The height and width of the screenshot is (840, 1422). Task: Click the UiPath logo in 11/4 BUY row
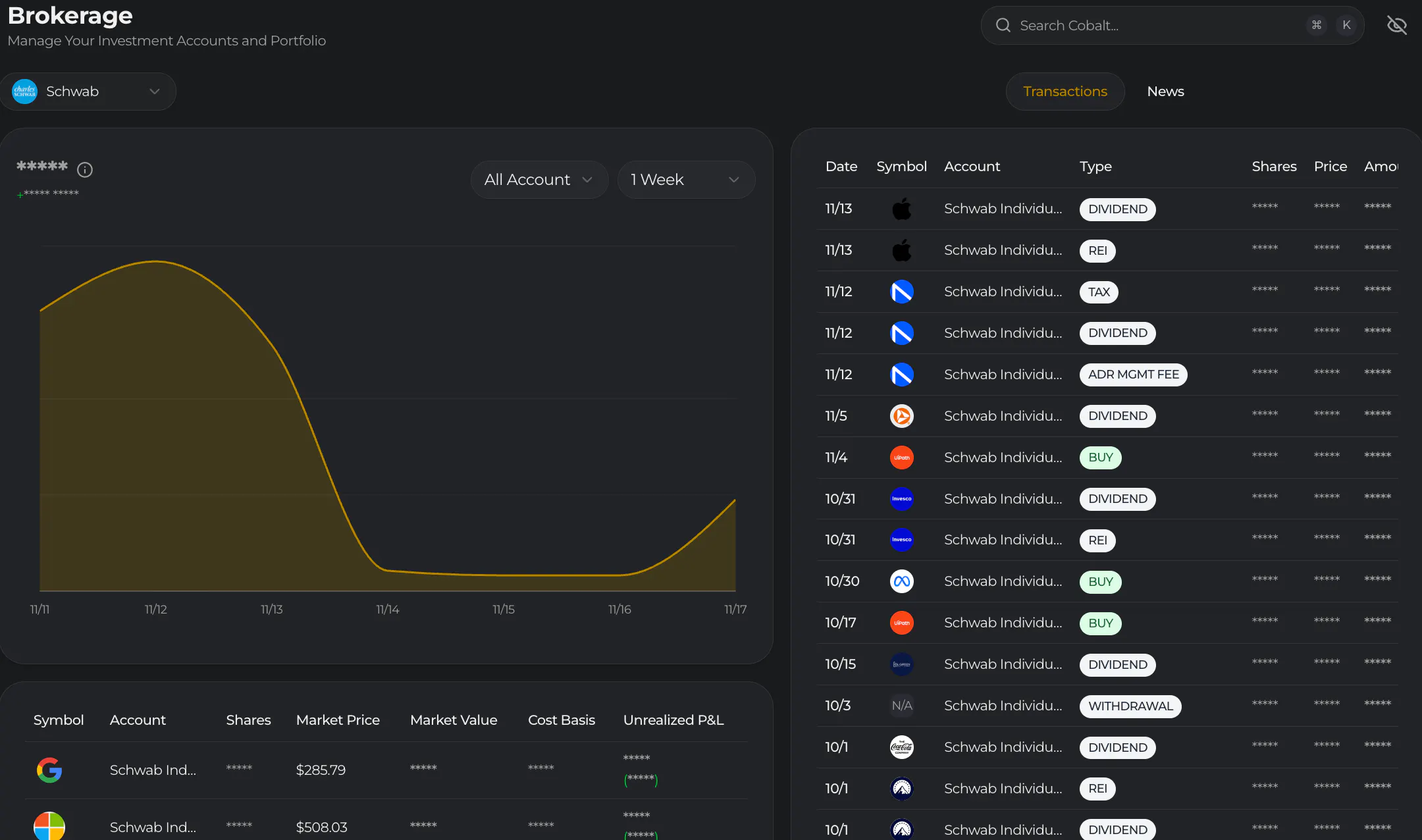pyautogui.click(x=901, y=458)
